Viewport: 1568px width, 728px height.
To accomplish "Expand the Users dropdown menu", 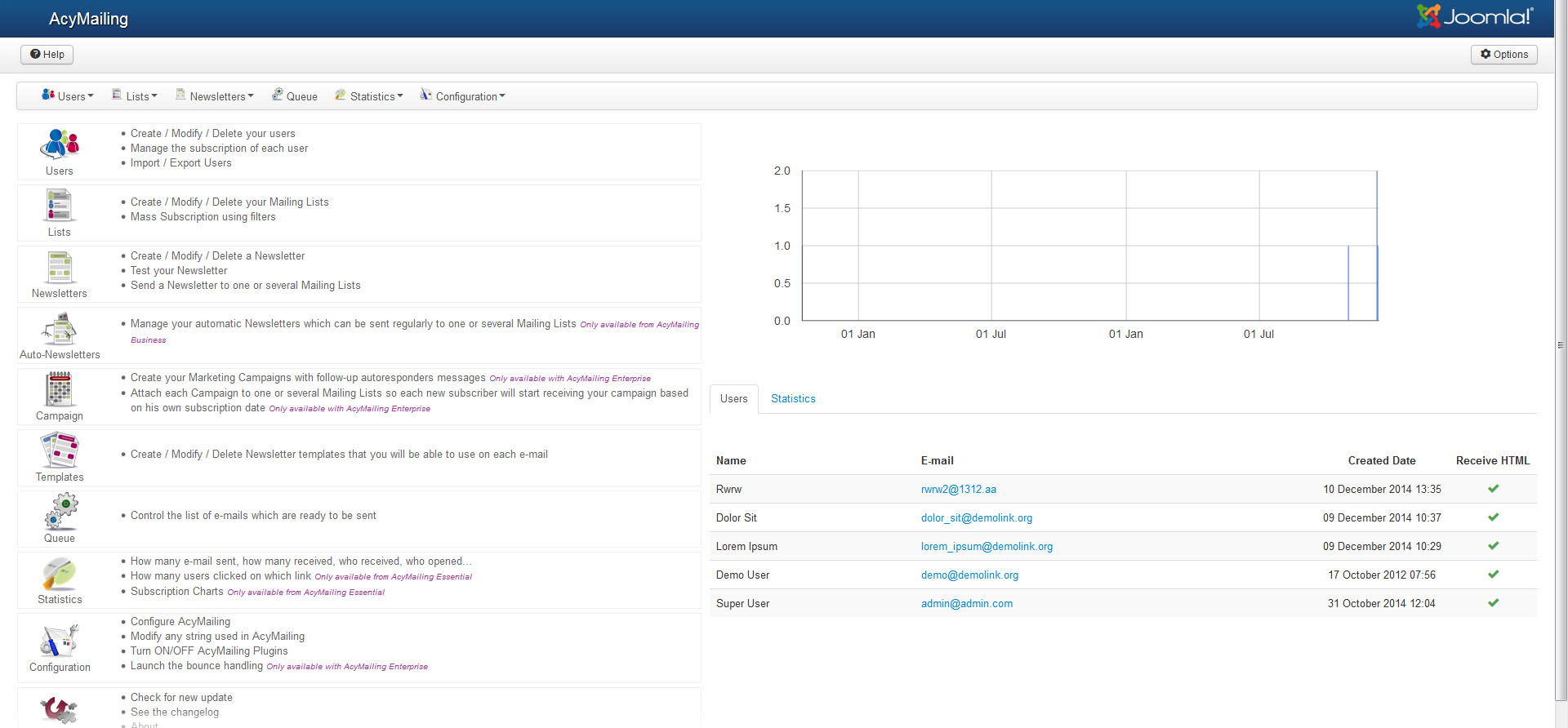I will (x=68, y=96).
